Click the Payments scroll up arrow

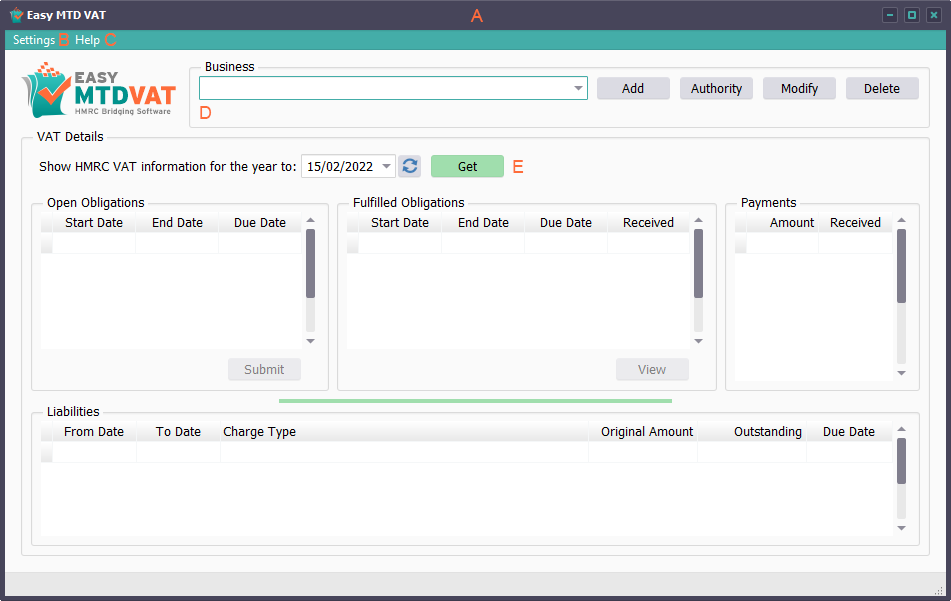click(901, 220)
